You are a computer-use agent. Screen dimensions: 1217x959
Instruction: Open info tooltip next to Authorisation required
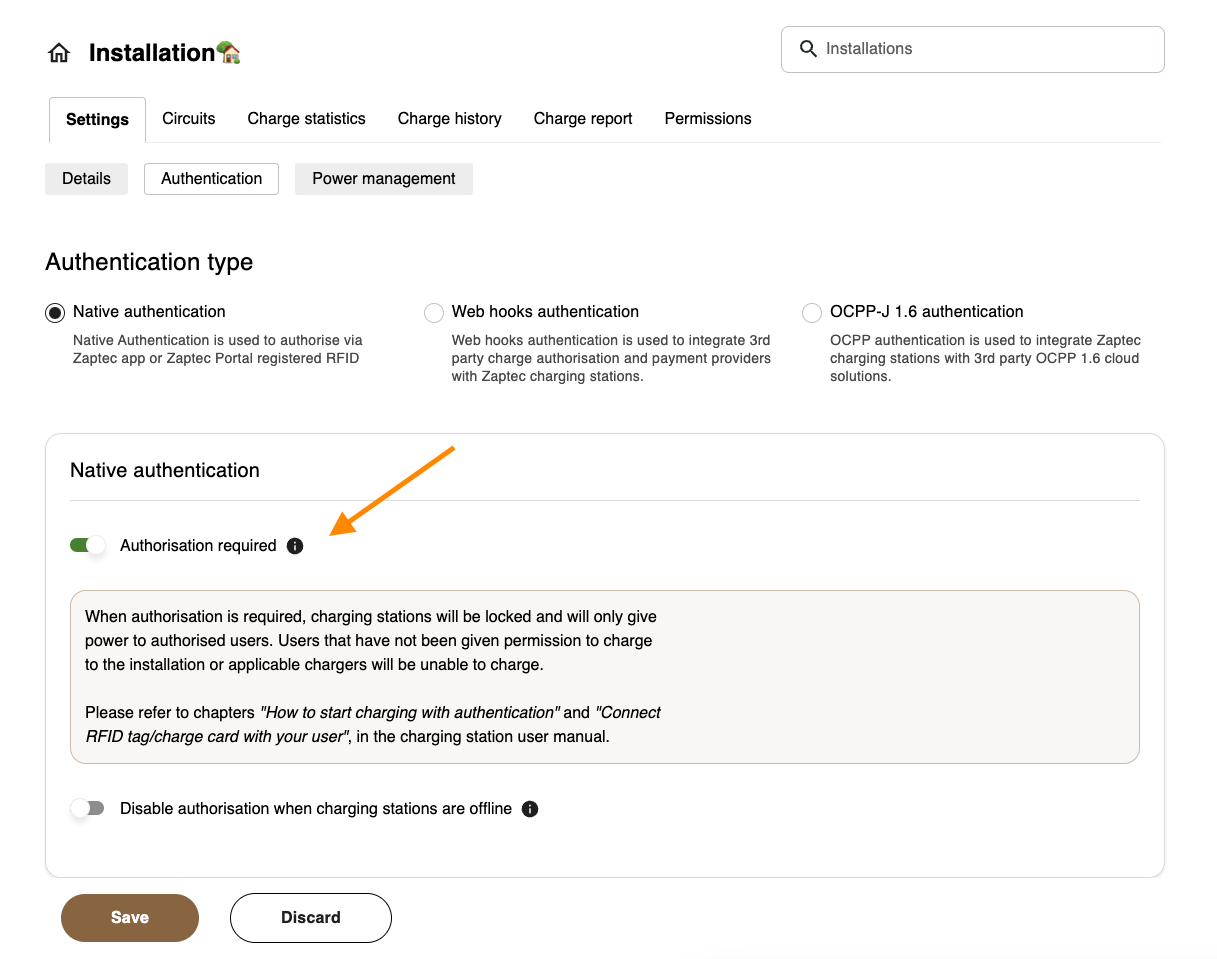pos(295,546)
